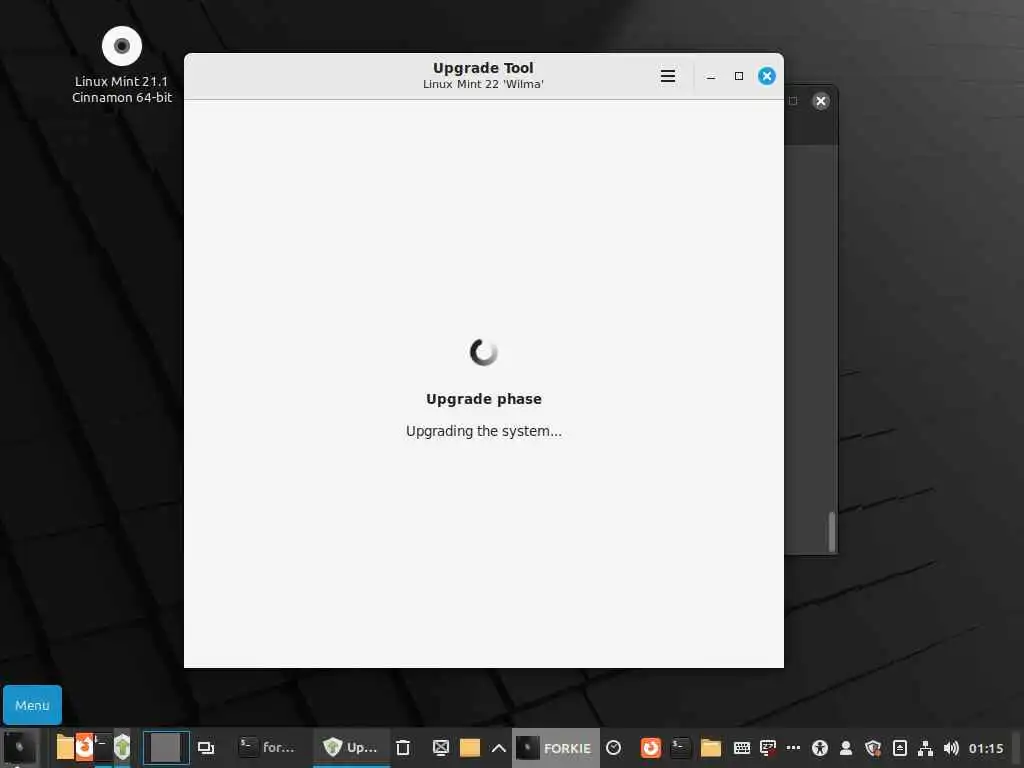Click the overlapping-windows icon next to the workspace thumbnail

pyautogui.click(x=206, y=748)
